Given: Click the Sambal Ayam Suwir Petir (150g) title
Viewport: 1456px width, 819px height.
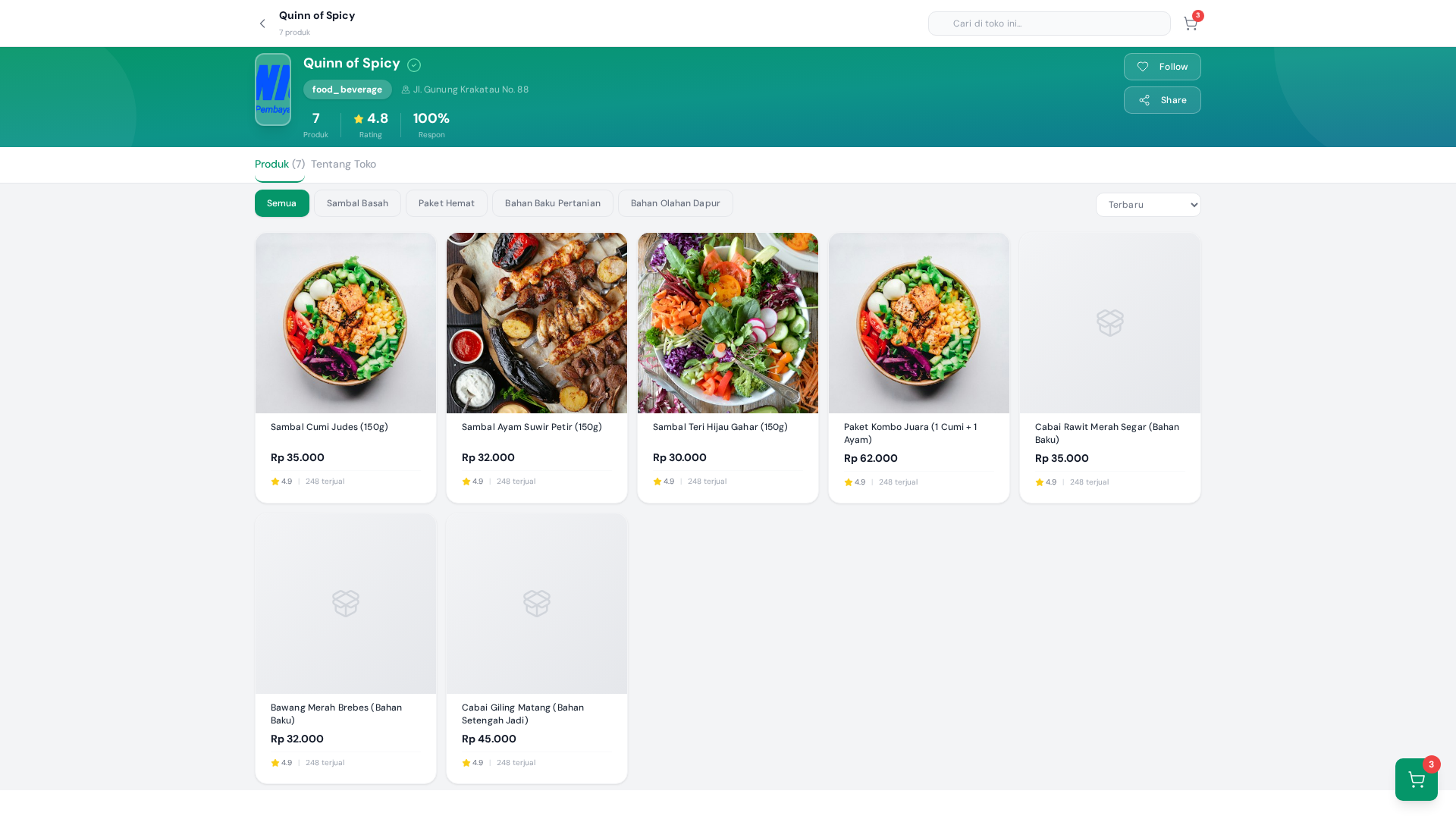Looking at the screenshot, I should (x=532, y=427).
